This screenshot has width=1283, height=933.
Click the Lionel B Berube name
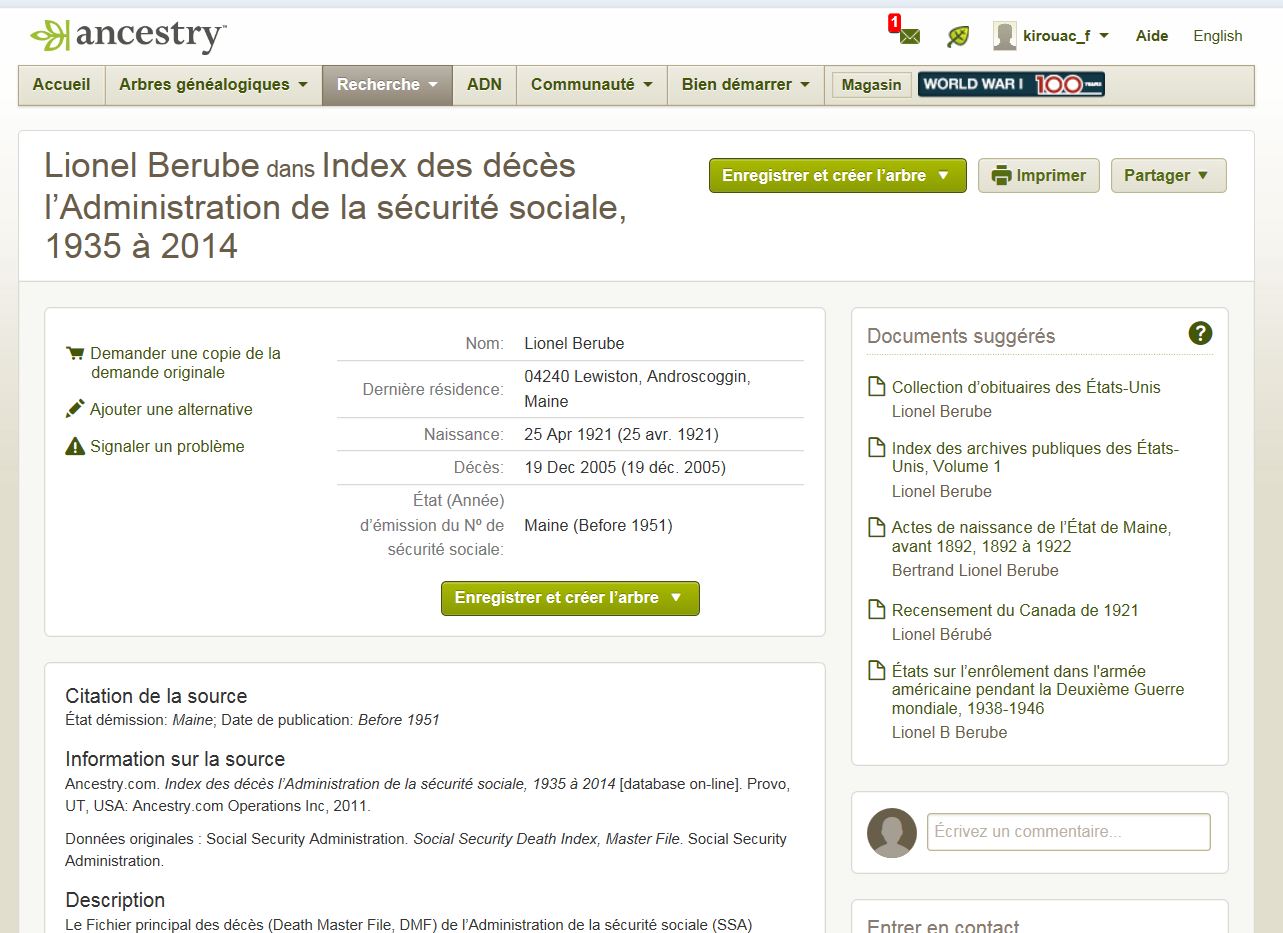[x=949, y=732]
